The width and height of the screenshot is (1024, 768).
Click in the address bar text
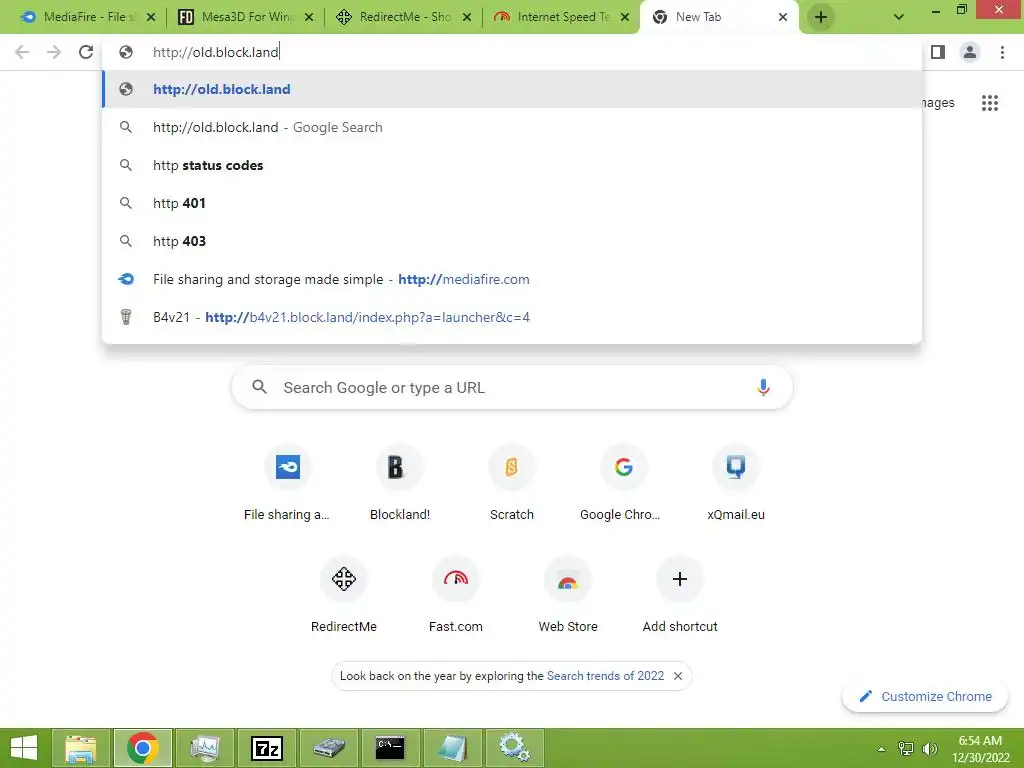point(216,52)
